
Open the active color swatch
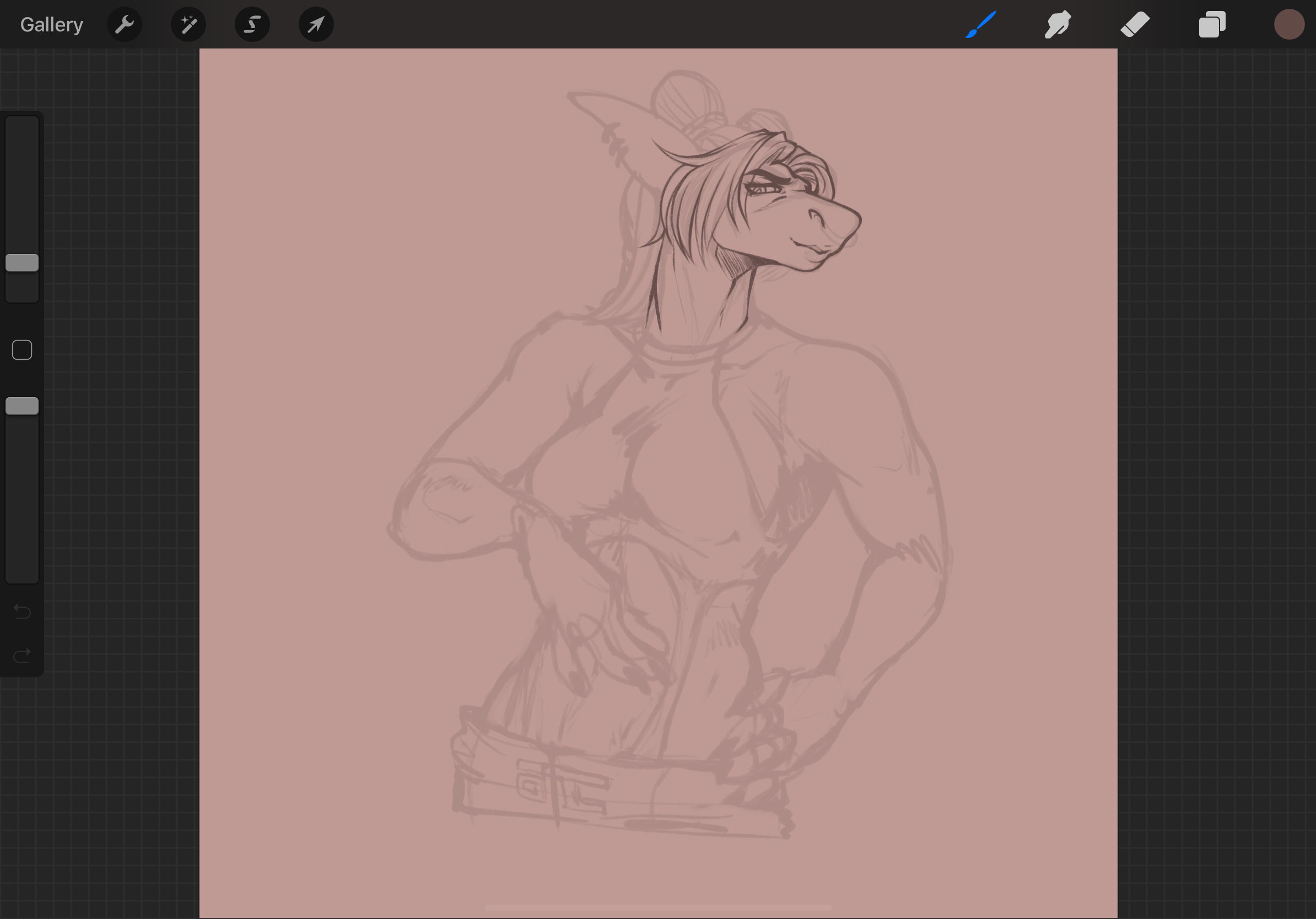(x=1289, y=25)
